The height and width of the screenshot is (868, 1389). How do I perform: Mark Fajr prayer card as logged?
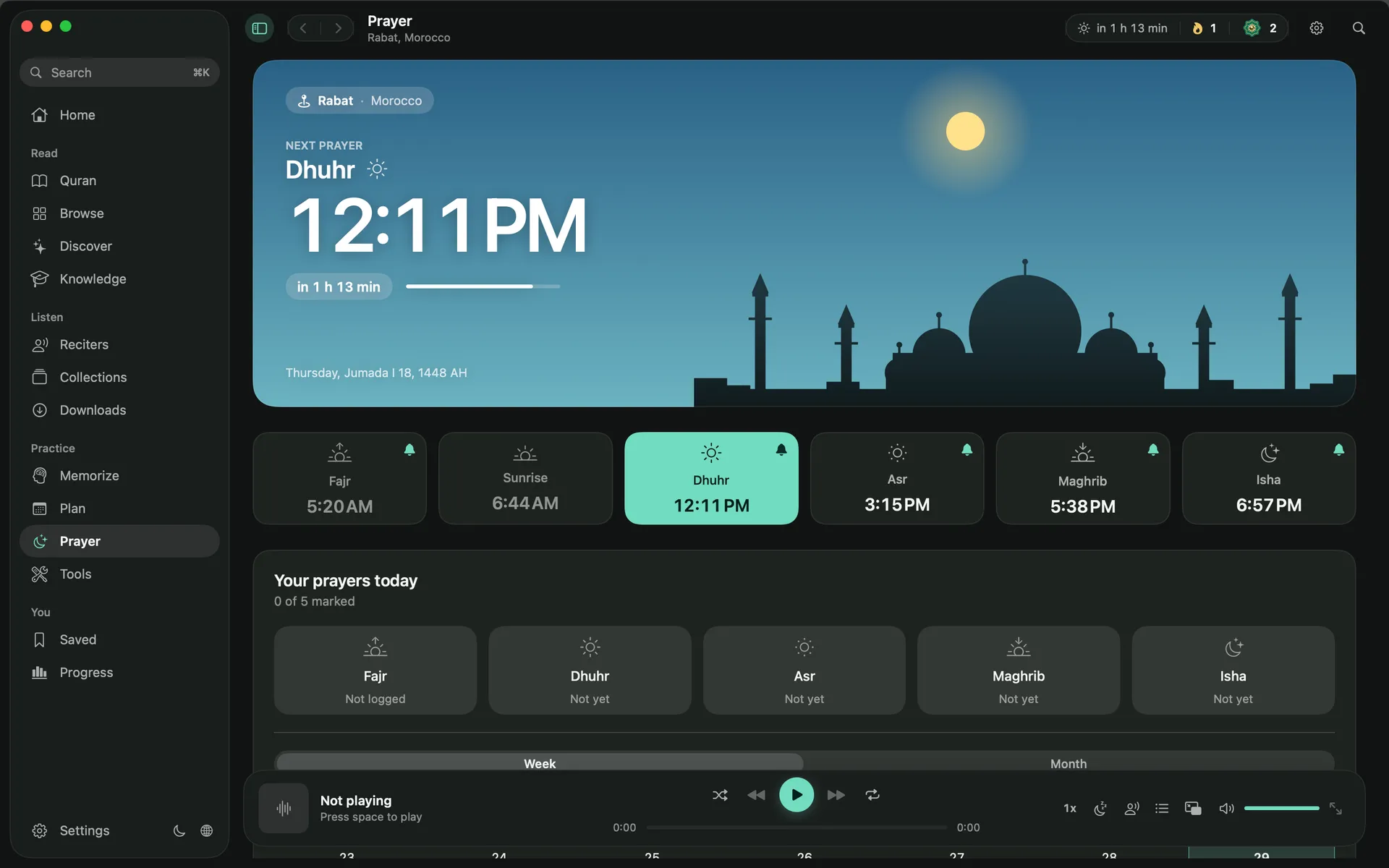(x=375, y=671)
